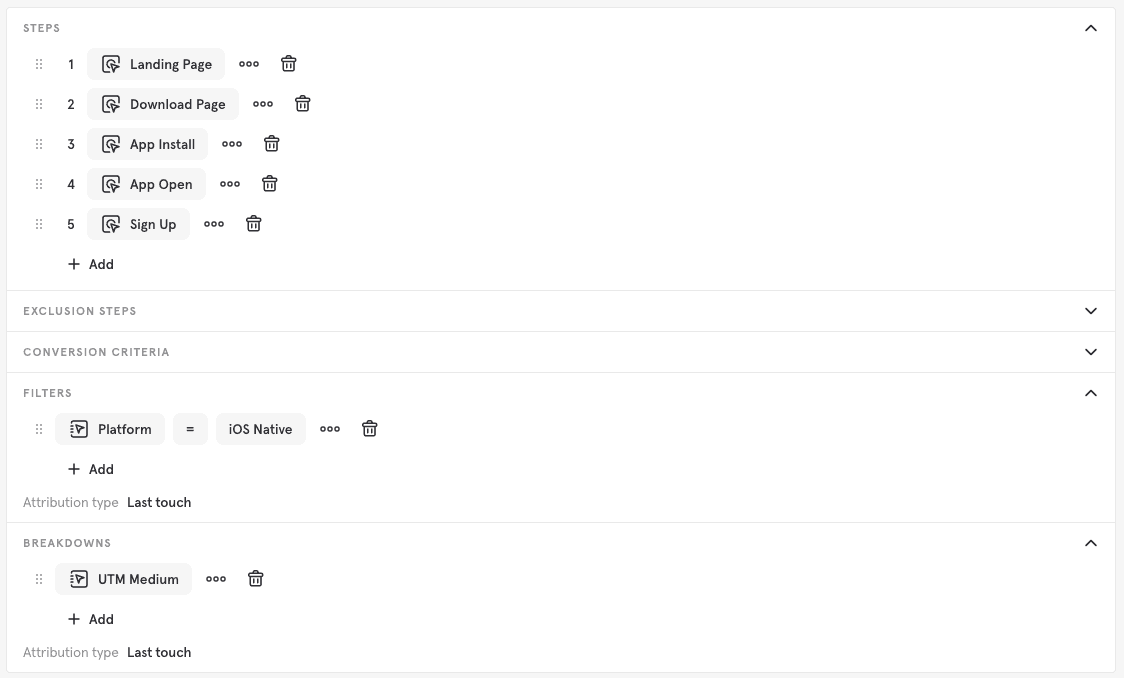Collapse the Breakdowns section
This screenshot has width=1124, height=678.
tap(1091, 543)
